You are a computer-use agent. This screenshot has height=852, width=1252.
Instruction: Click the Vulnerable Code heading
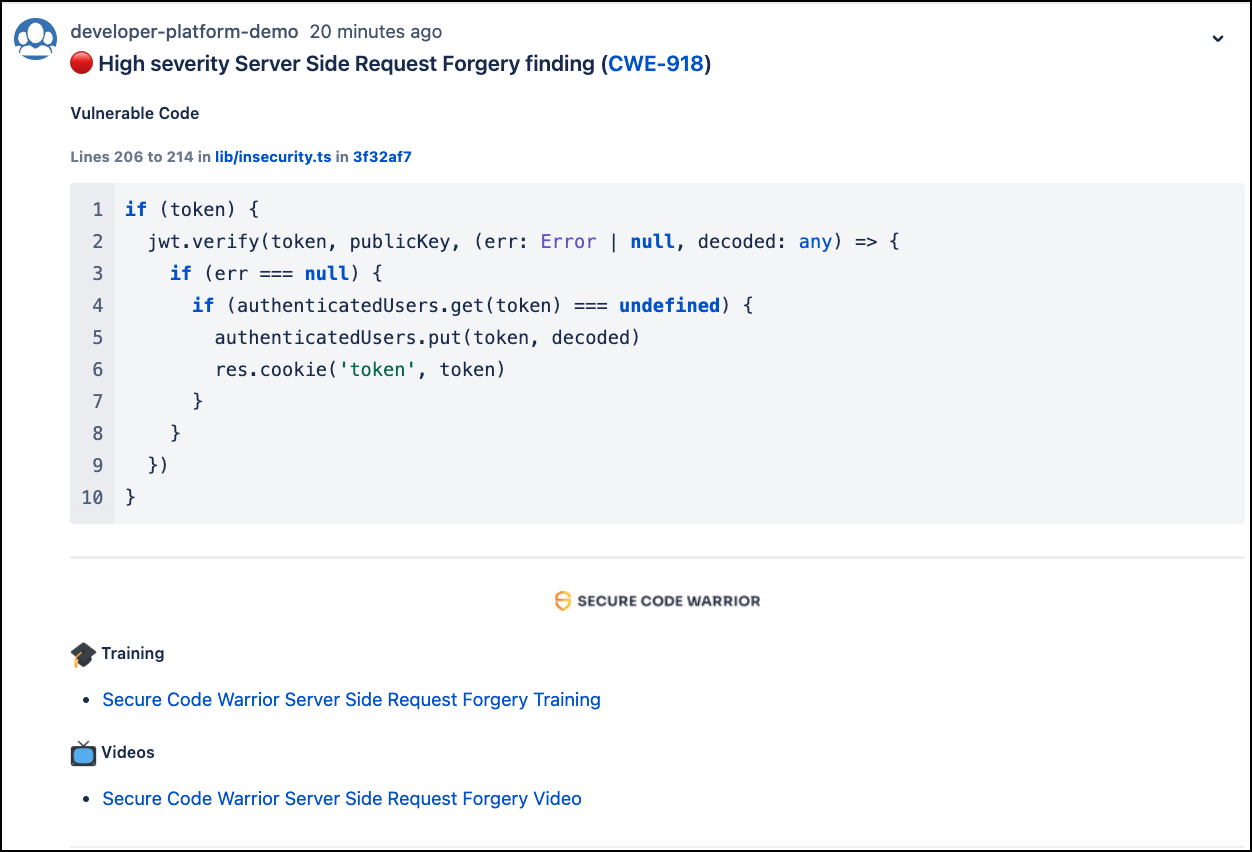tap(135, 114)
